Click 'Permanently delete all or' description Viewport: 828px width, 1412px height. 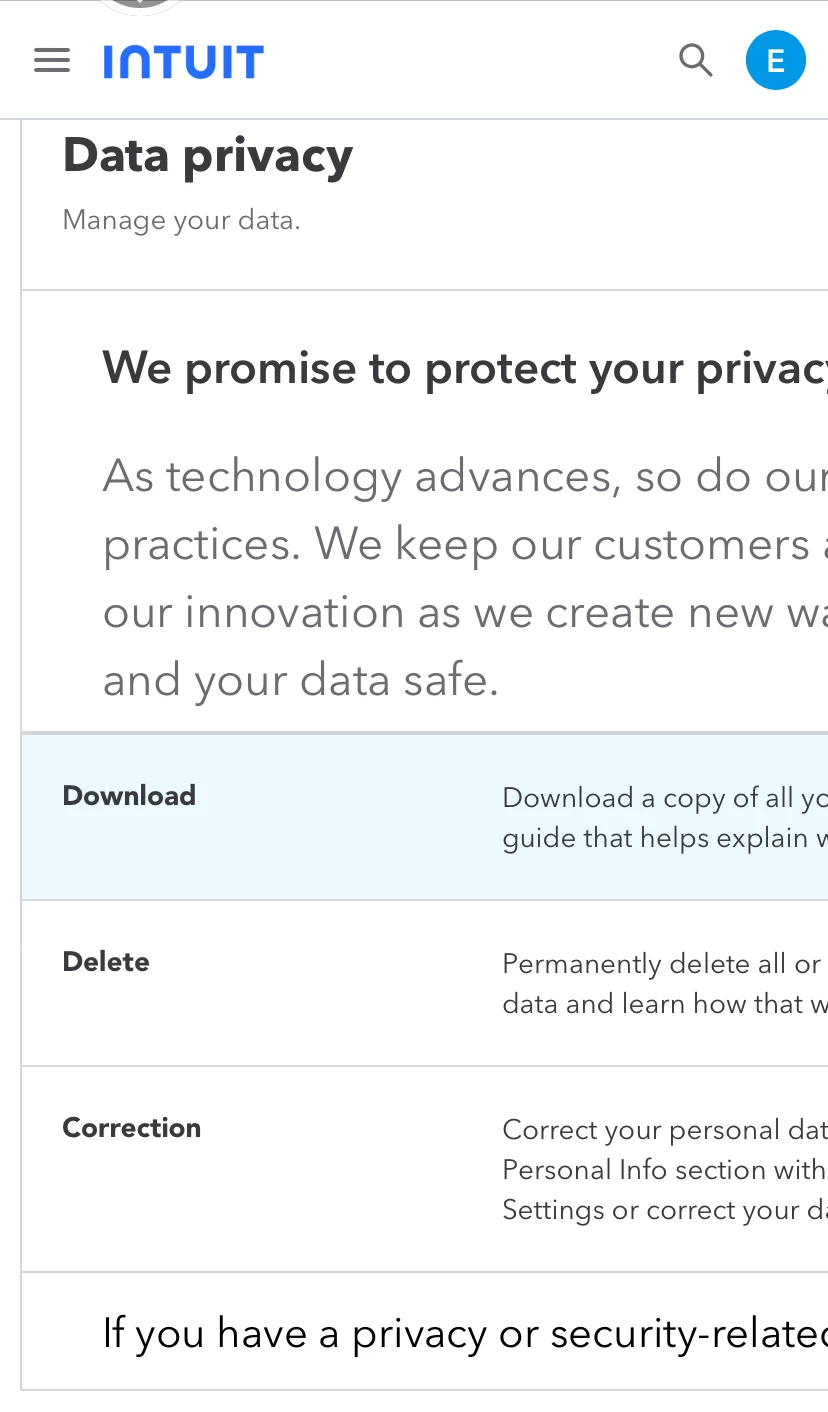click(662, 964)
